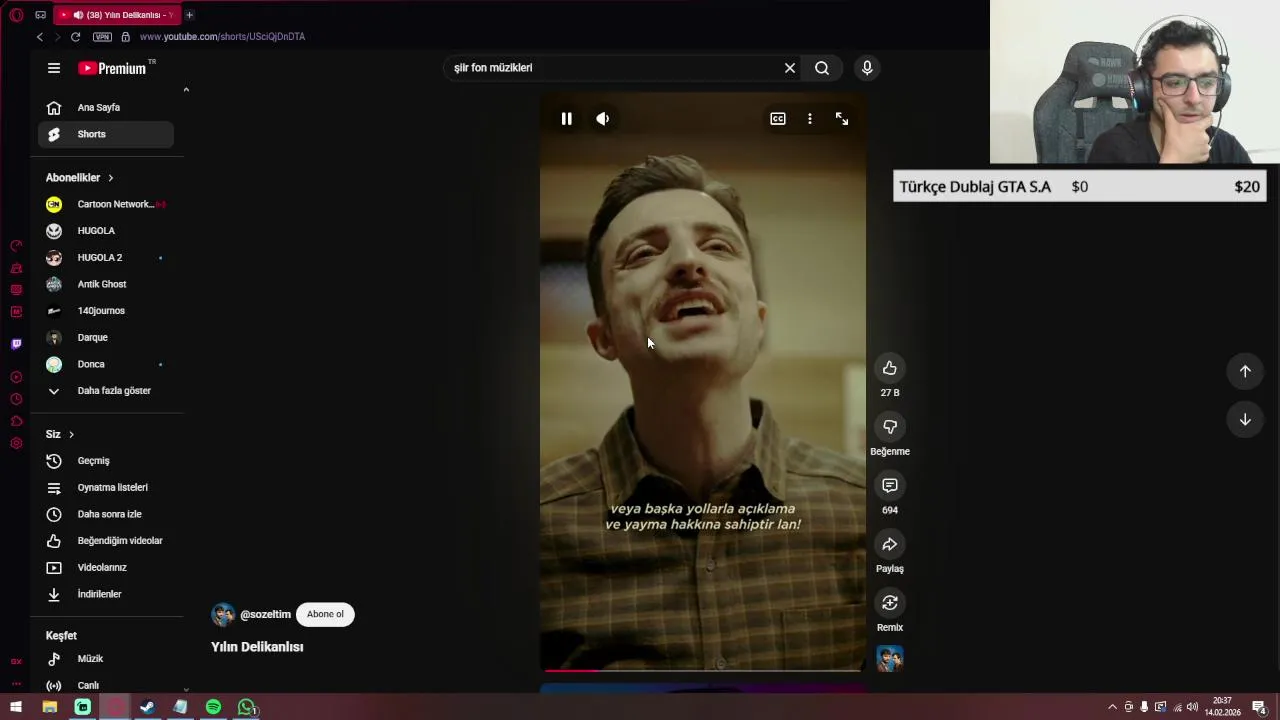1280x720 pixels.
Task: Go to the next Short with the down arrow
Action: 1245,420
